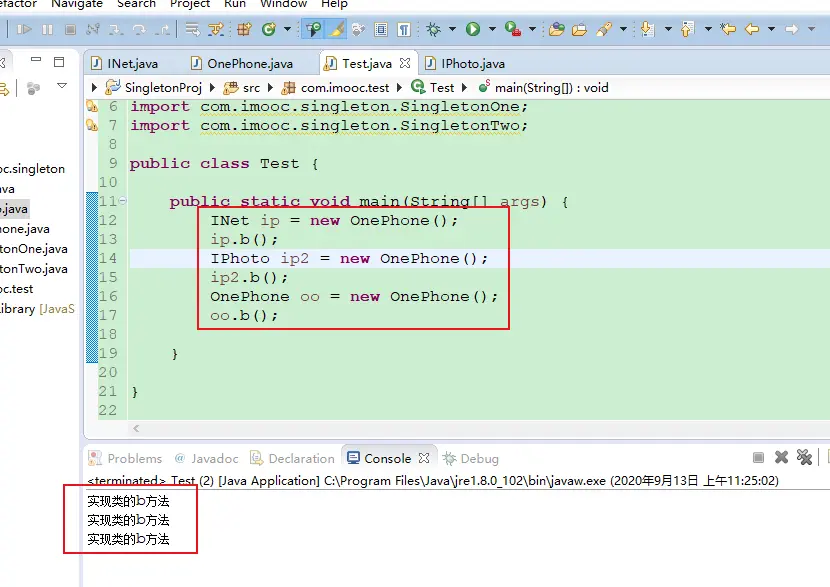Click the Forward navigation arrow in toolbar
This screenshot has width=830, height=587.
coord(792,30)
